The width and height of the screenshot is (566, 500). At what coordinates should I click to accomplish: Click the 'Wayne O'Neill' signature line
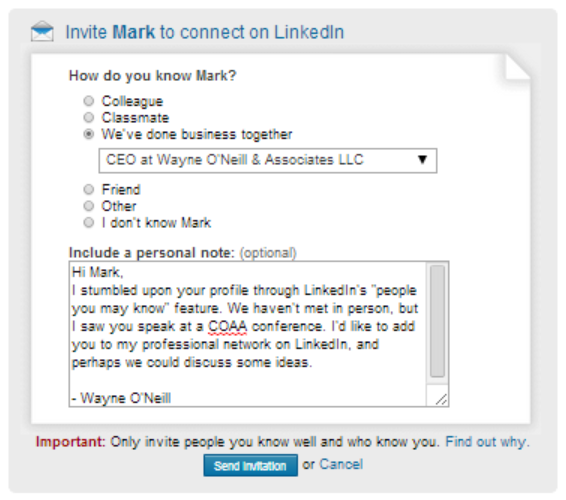tap(121, 399)
